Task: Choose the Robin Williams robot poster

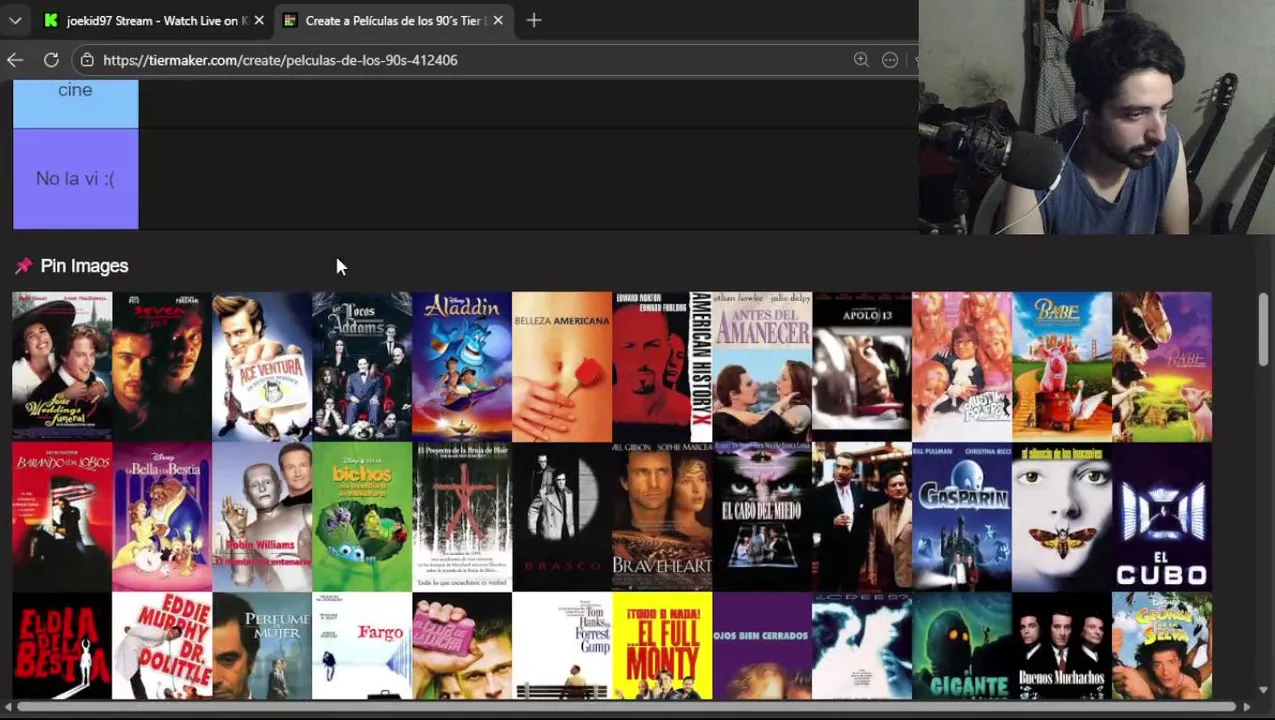Action: (262, 517)
